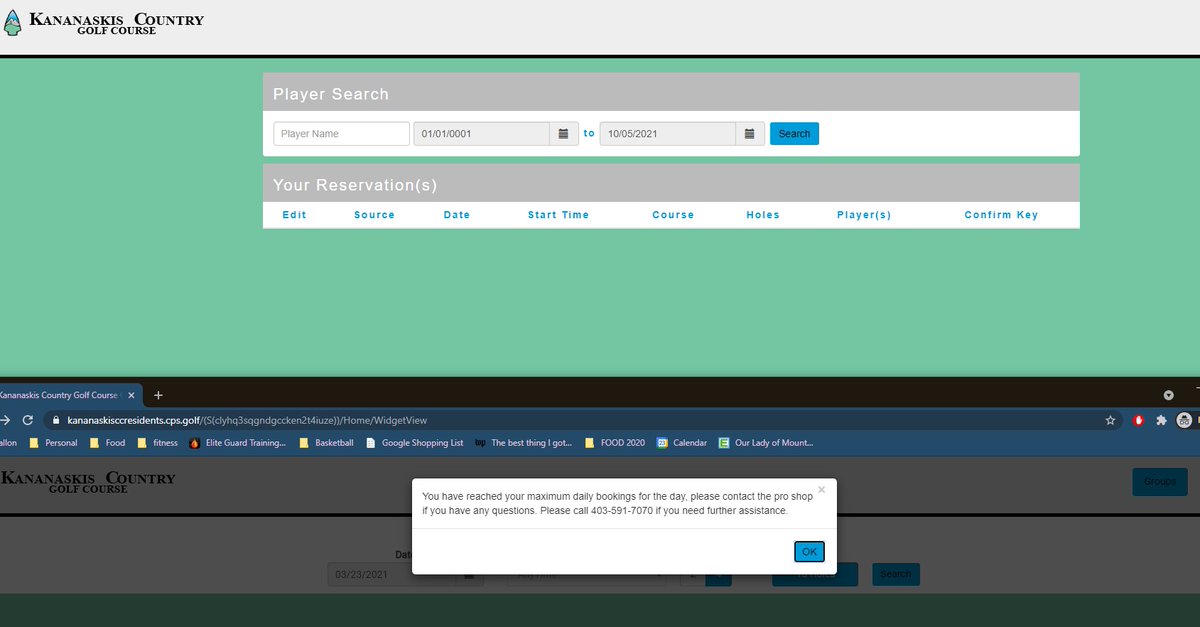Open the Chrome profile avatar
The height and width of the screenshot is (627, 1200).
click(x=1185, y=421)
